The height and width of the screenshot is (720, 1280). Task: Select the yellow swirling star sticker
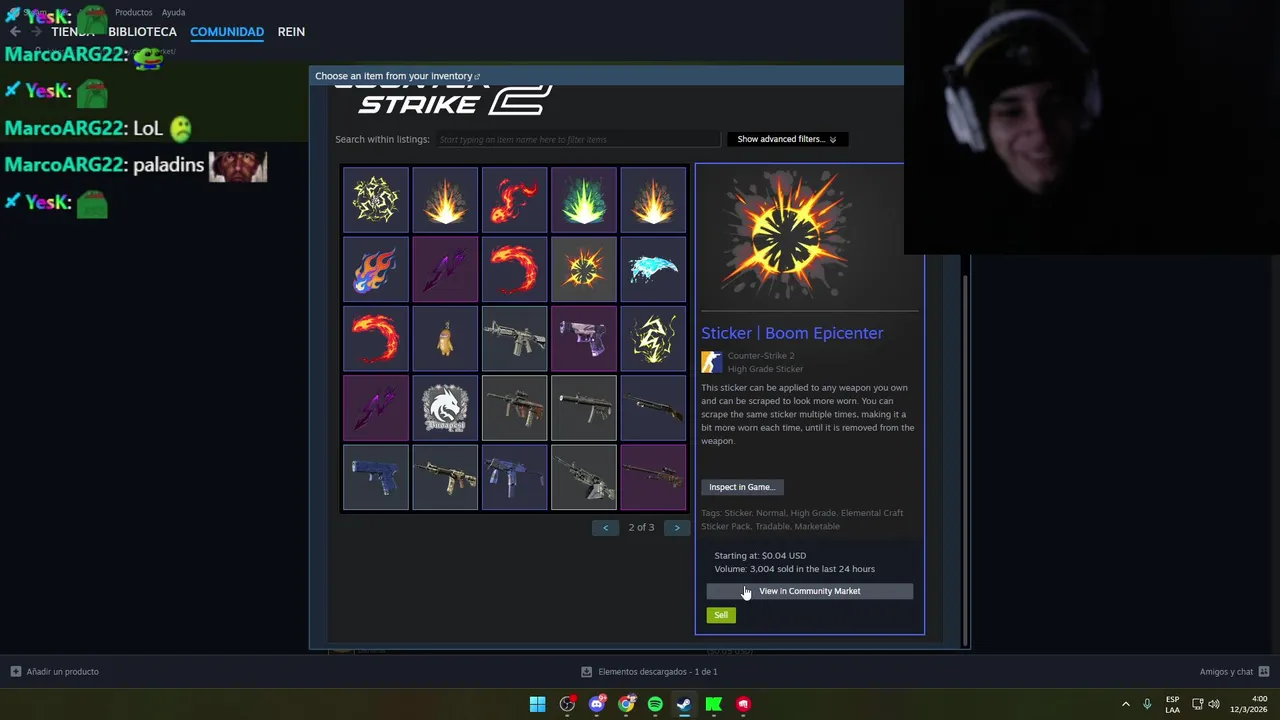point(376,199)
